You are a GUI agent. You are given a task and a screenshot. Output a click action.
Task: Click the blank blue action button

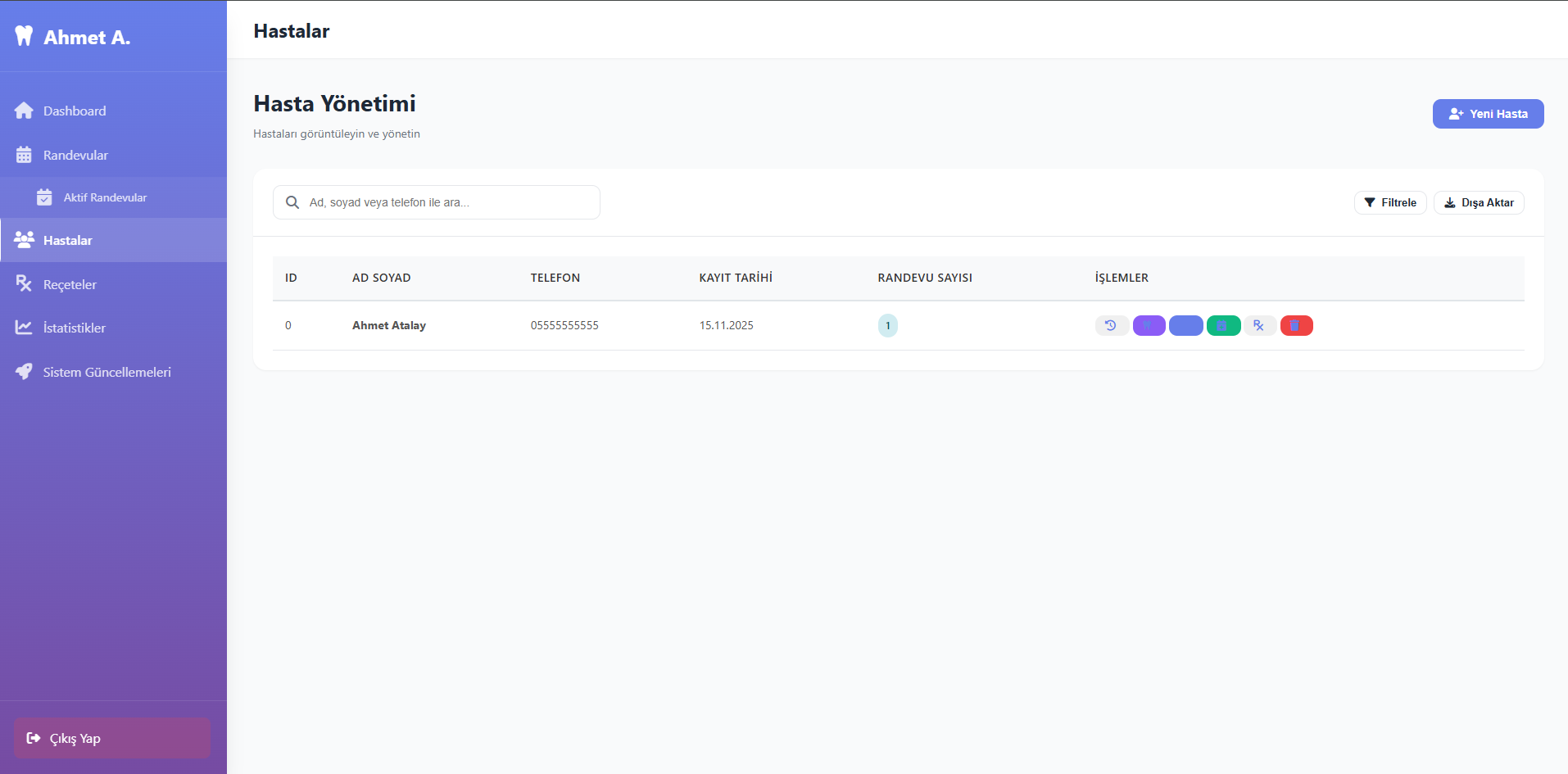[x=1186, y=326]
